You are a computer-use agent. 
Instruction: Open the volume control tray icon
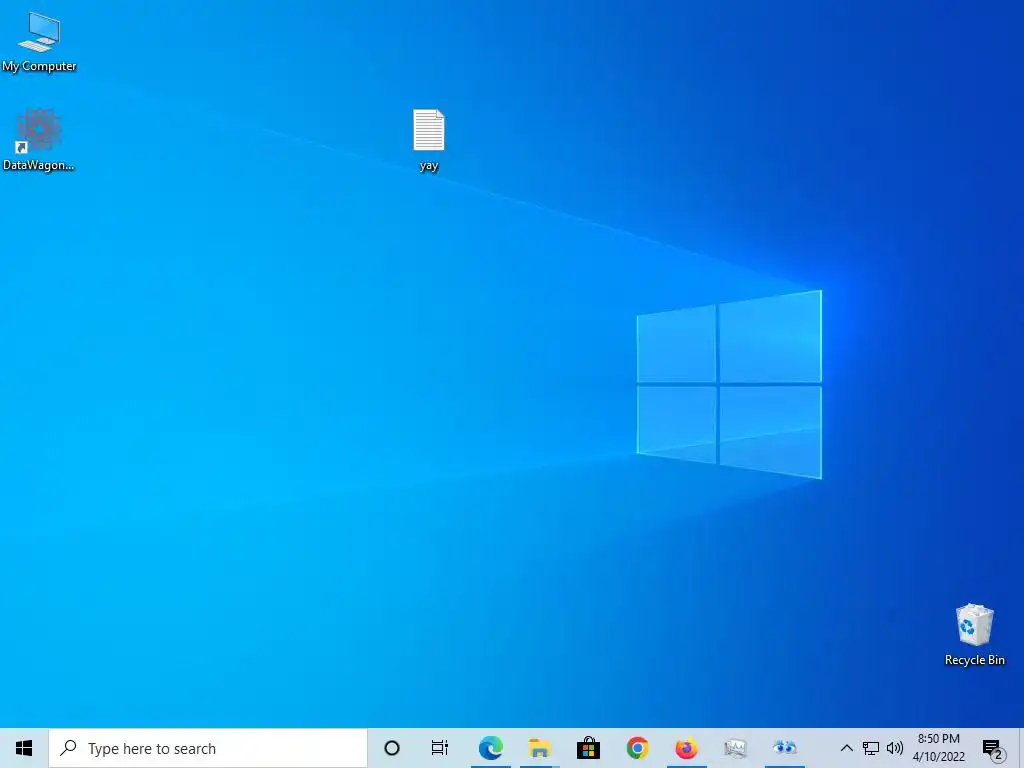click(895, 748)
